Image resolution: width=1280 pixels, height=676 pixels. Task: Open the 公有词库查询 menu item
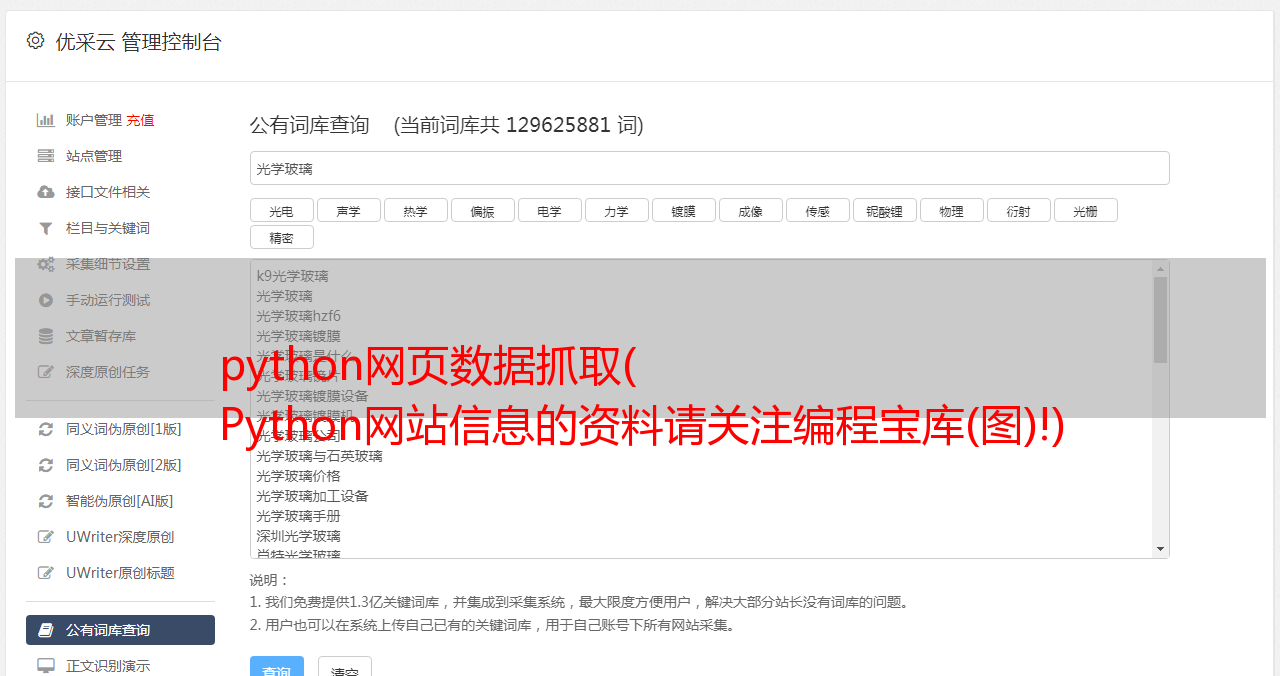point(120,630)
